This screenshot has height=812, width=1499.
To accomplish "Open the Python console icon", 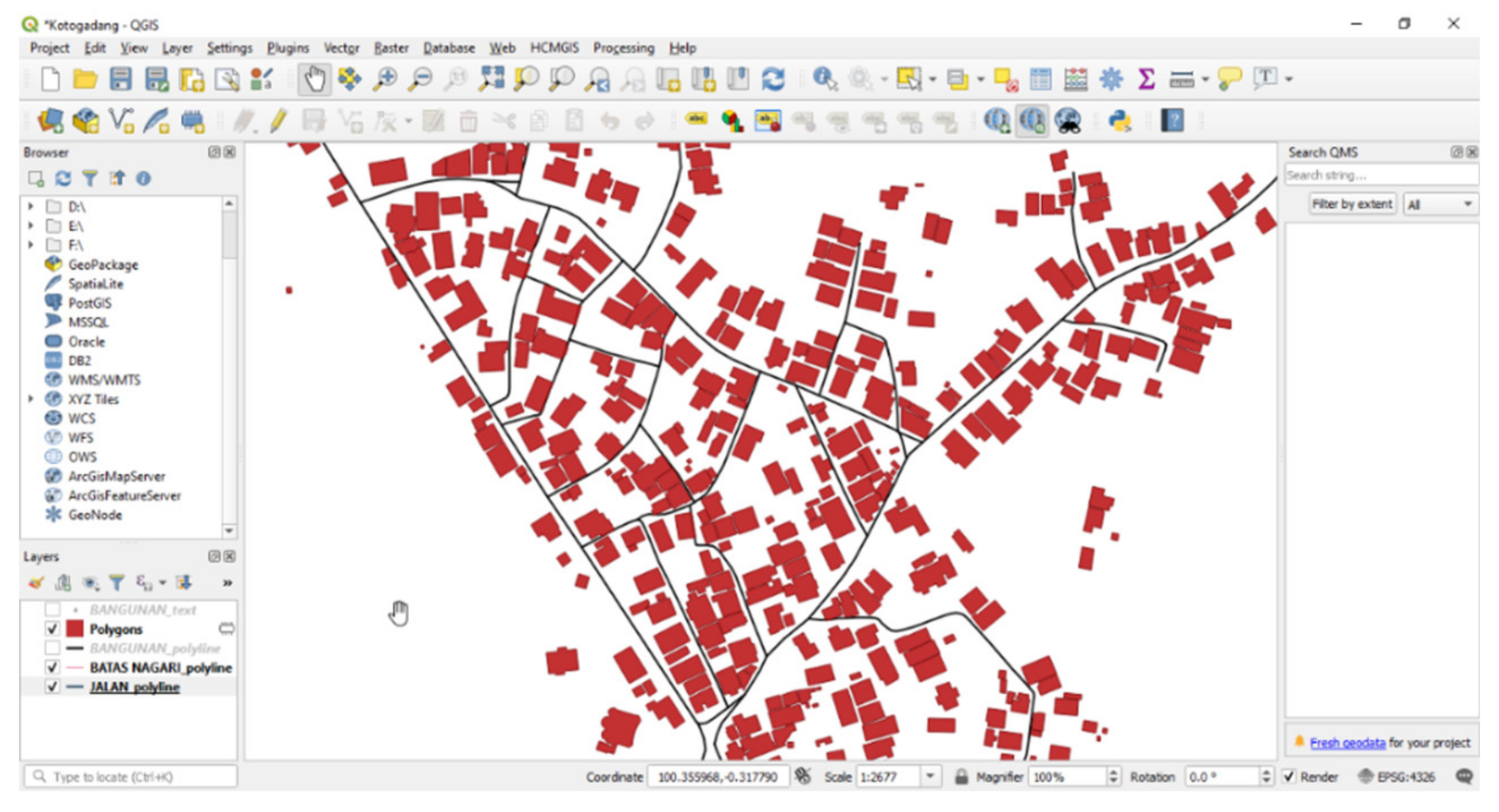I will [x=1120, y=121].
